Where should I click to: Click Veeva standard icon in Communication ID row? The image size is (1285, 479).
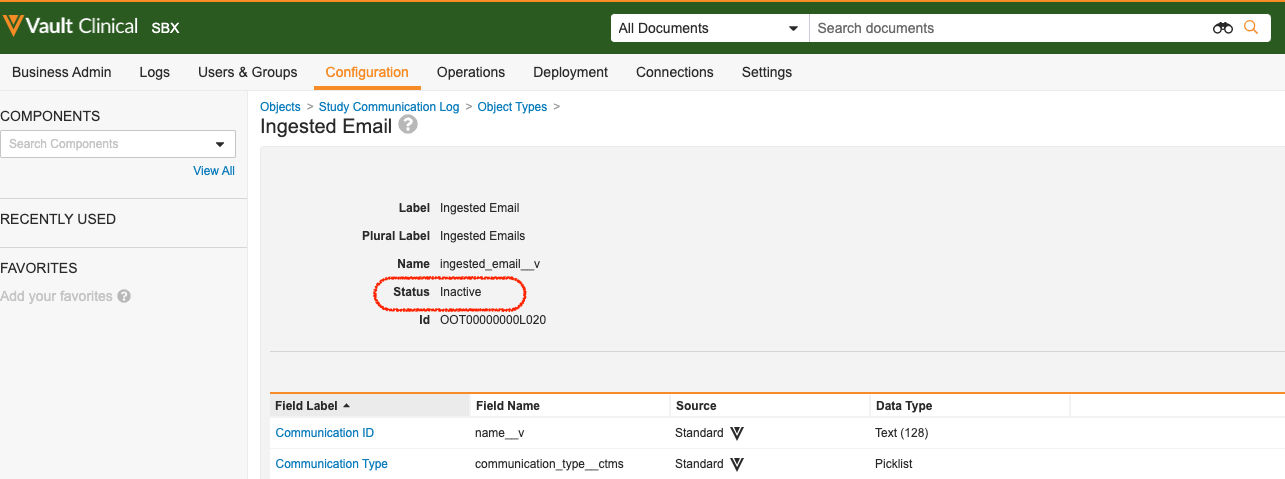(x=737, y=433)
